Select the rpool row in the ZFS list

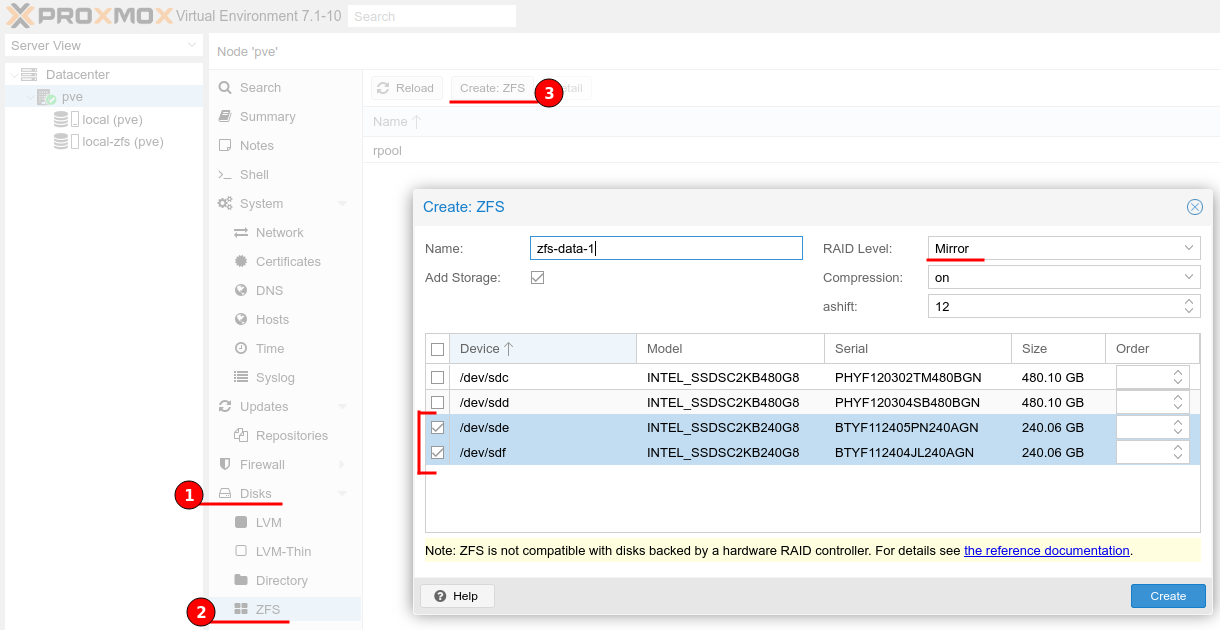pos(791,151)
